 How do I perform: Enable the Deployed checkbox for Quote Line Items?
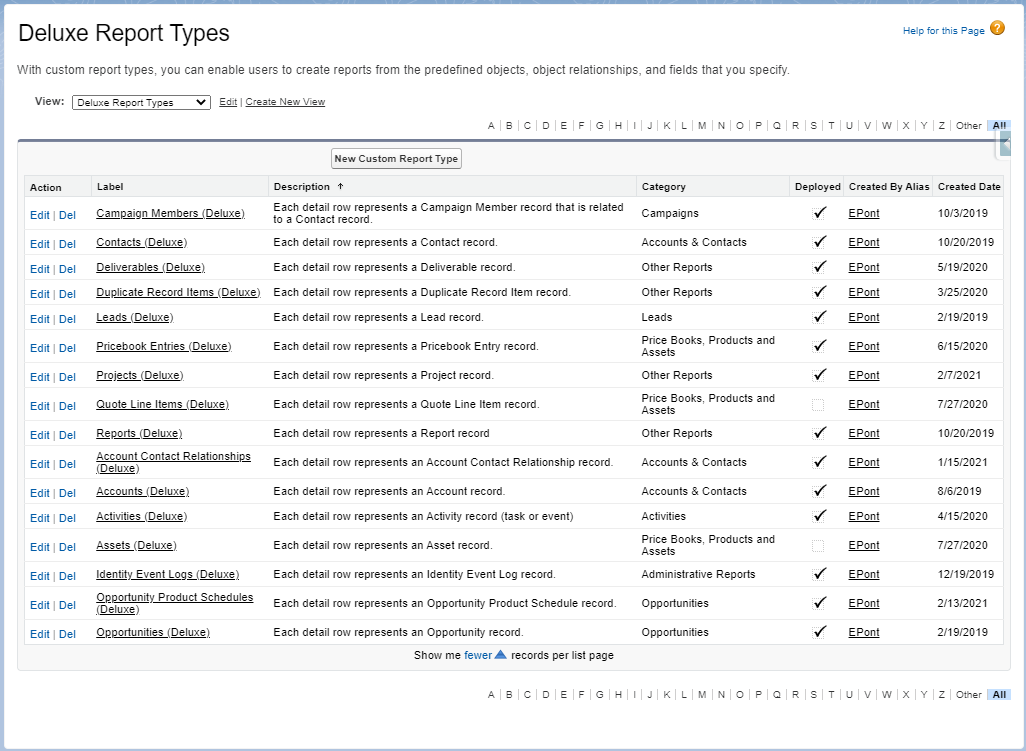click(820, 404)
